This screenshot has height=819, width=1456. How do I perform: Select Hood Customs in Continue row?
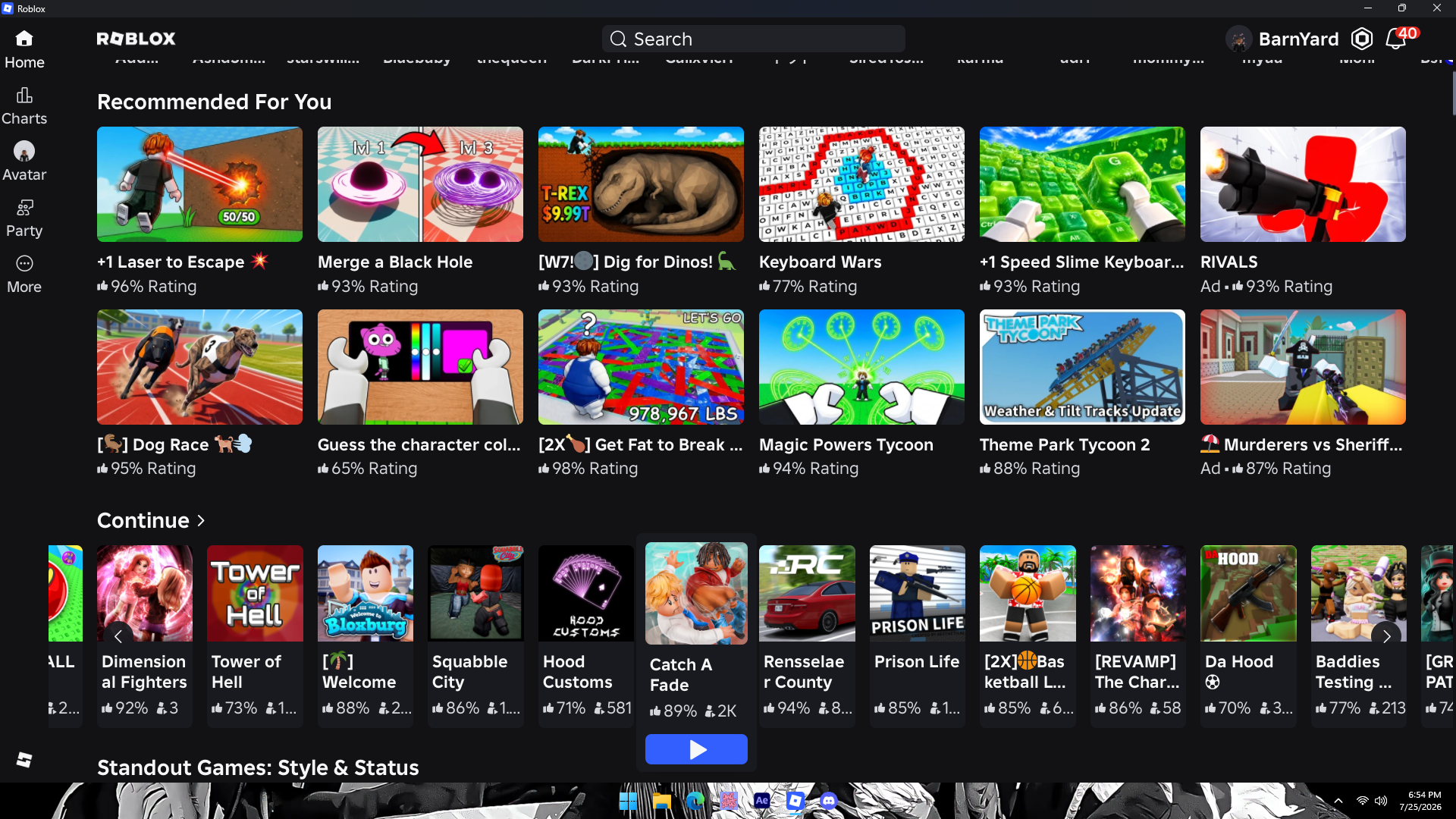(586, 635)
